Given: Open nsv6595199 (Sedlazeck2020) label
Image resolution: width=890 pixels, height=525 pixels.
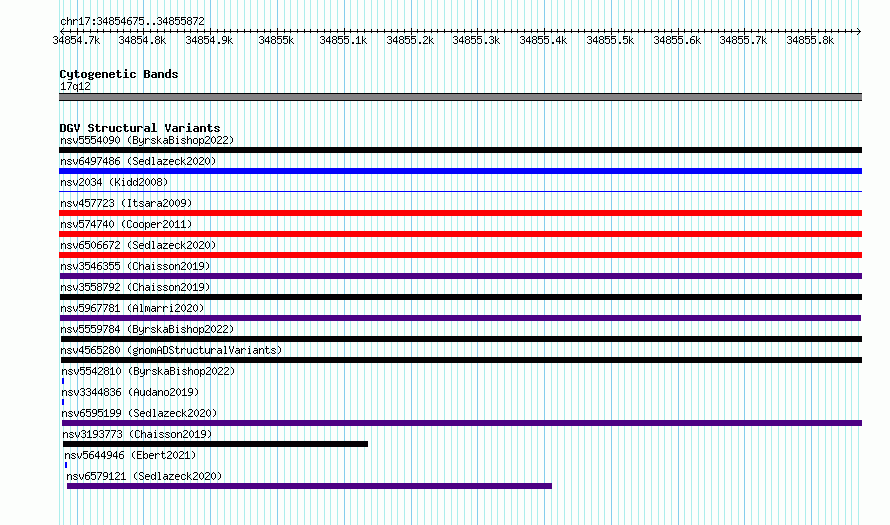Looking at the screenshot, I should [x=140, y=413].
